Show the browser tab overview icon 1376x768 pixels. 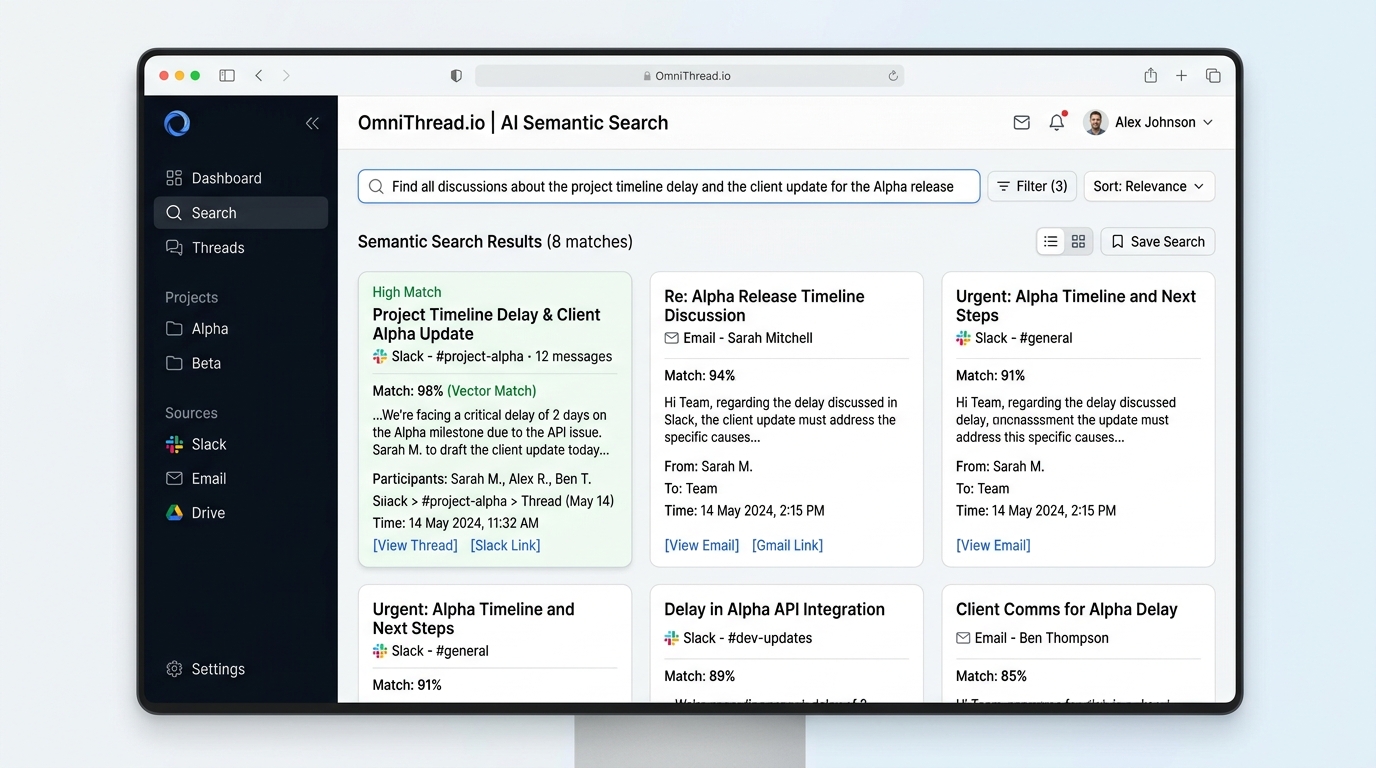tap(1213, 76)
